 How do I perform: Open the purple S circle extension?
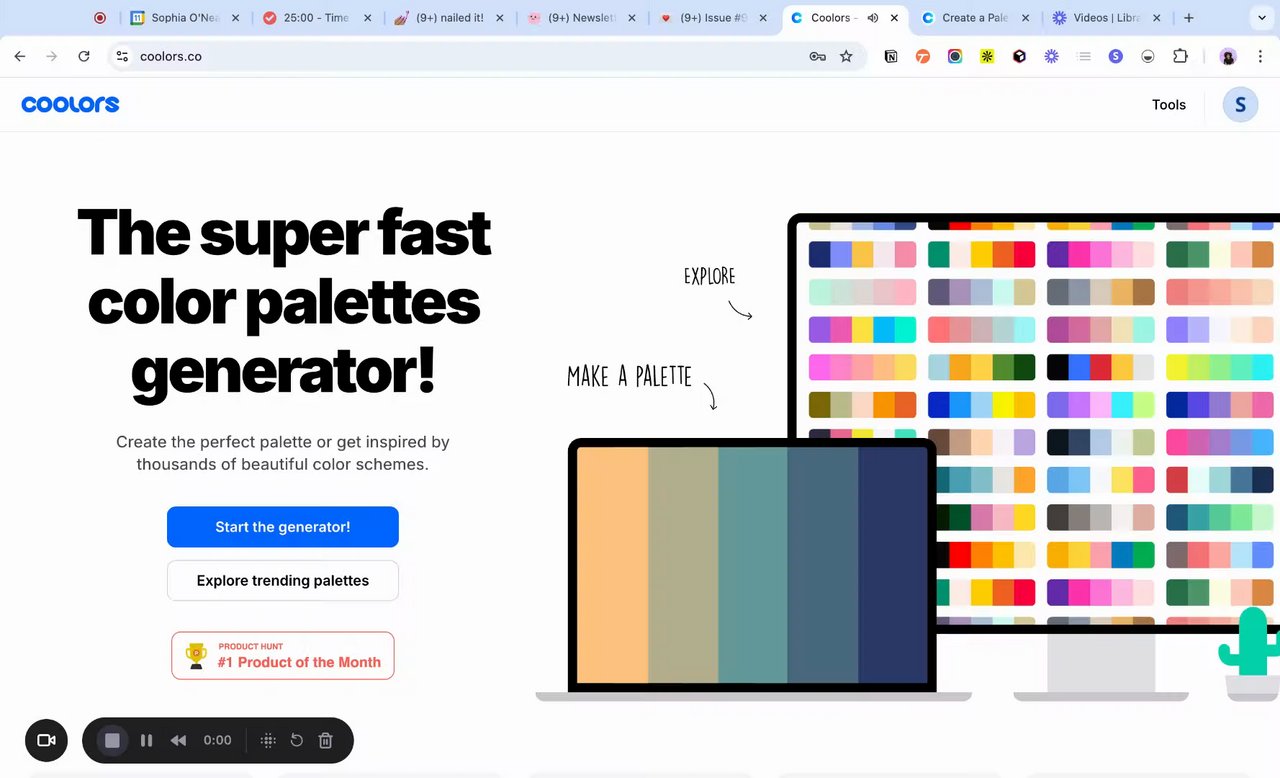click(1116, 56)
